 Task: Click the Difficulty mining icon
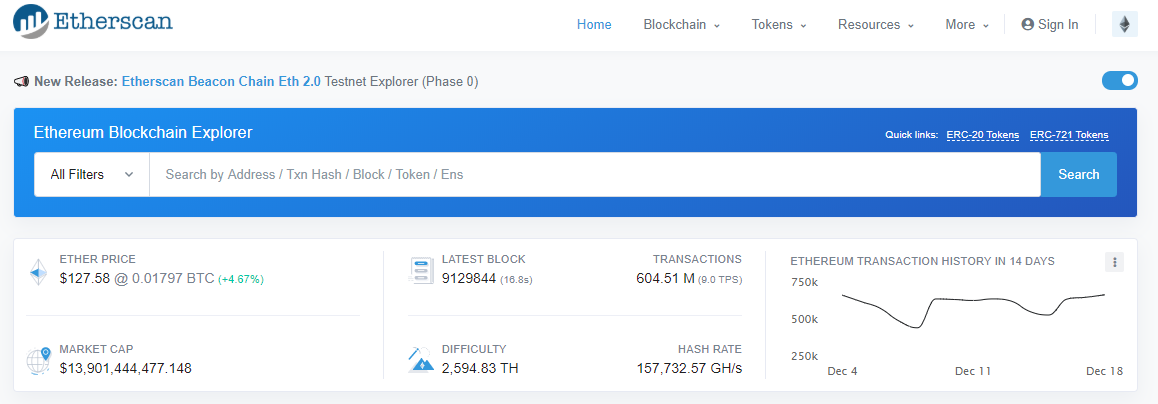(419, 360)
